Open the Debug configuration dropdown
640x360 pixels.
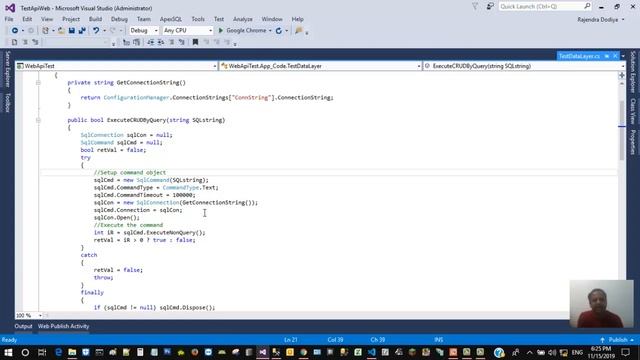[144, 31]
